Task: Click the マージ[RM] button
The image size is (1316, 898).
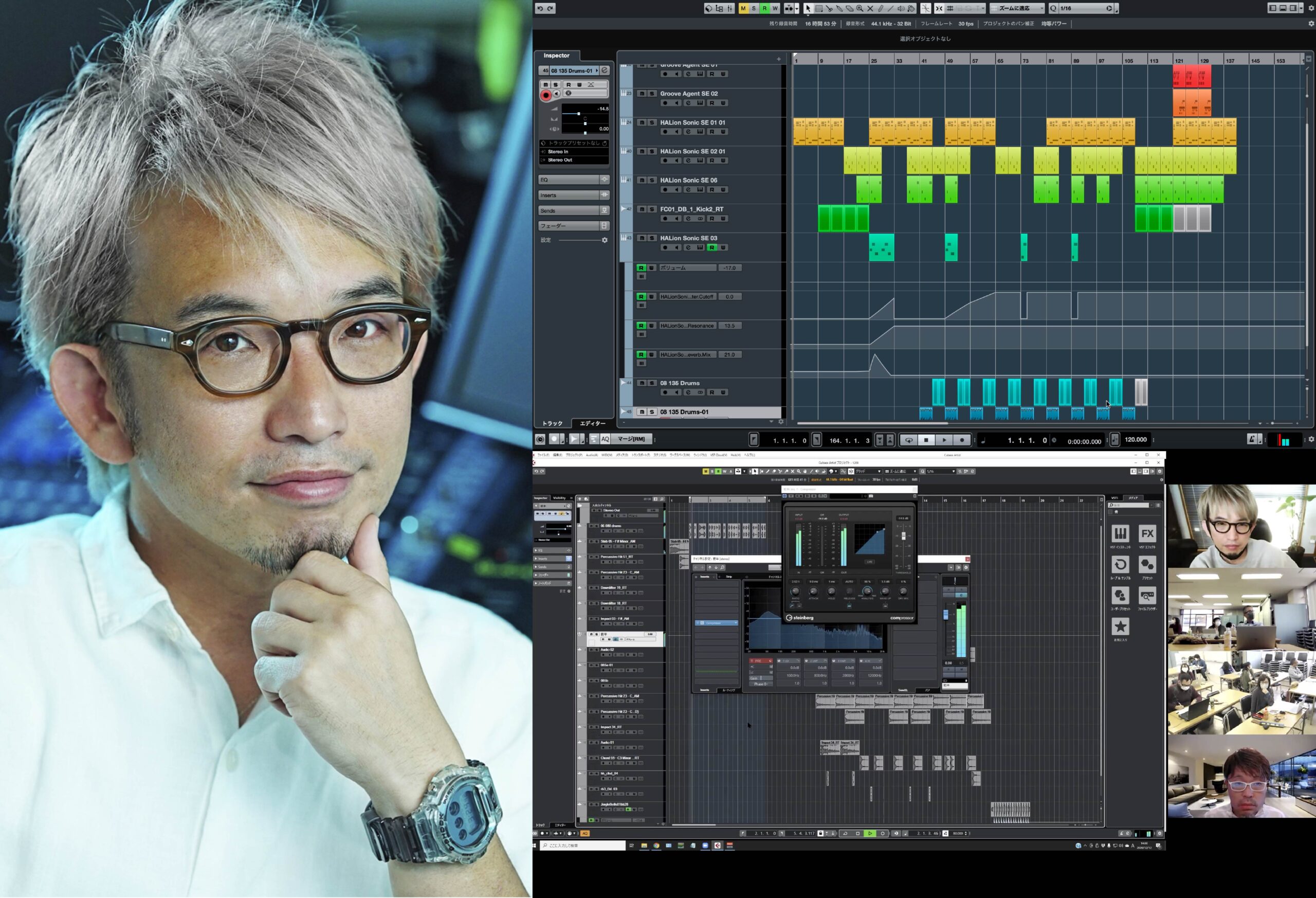Action: pos(631,439)
